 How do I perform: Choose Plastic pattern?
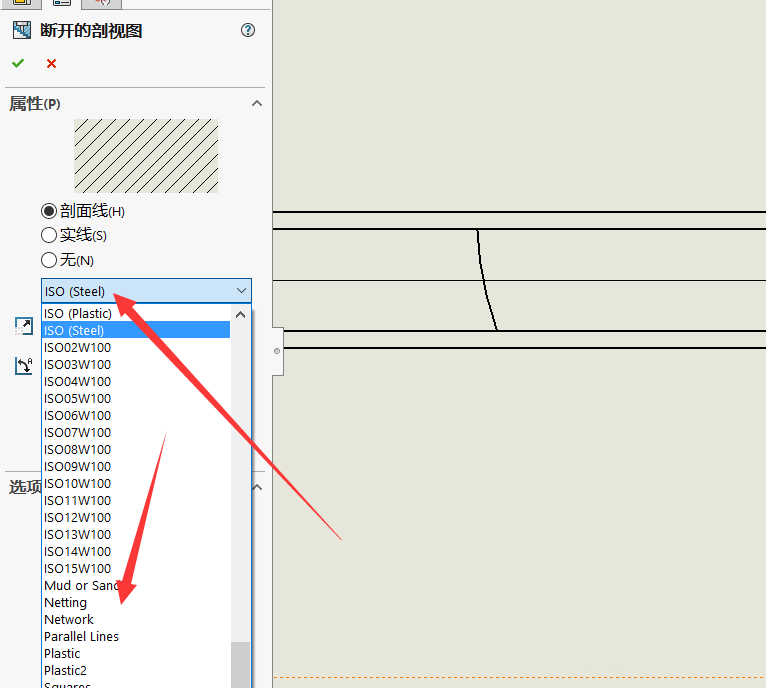[x=136, y=653]
